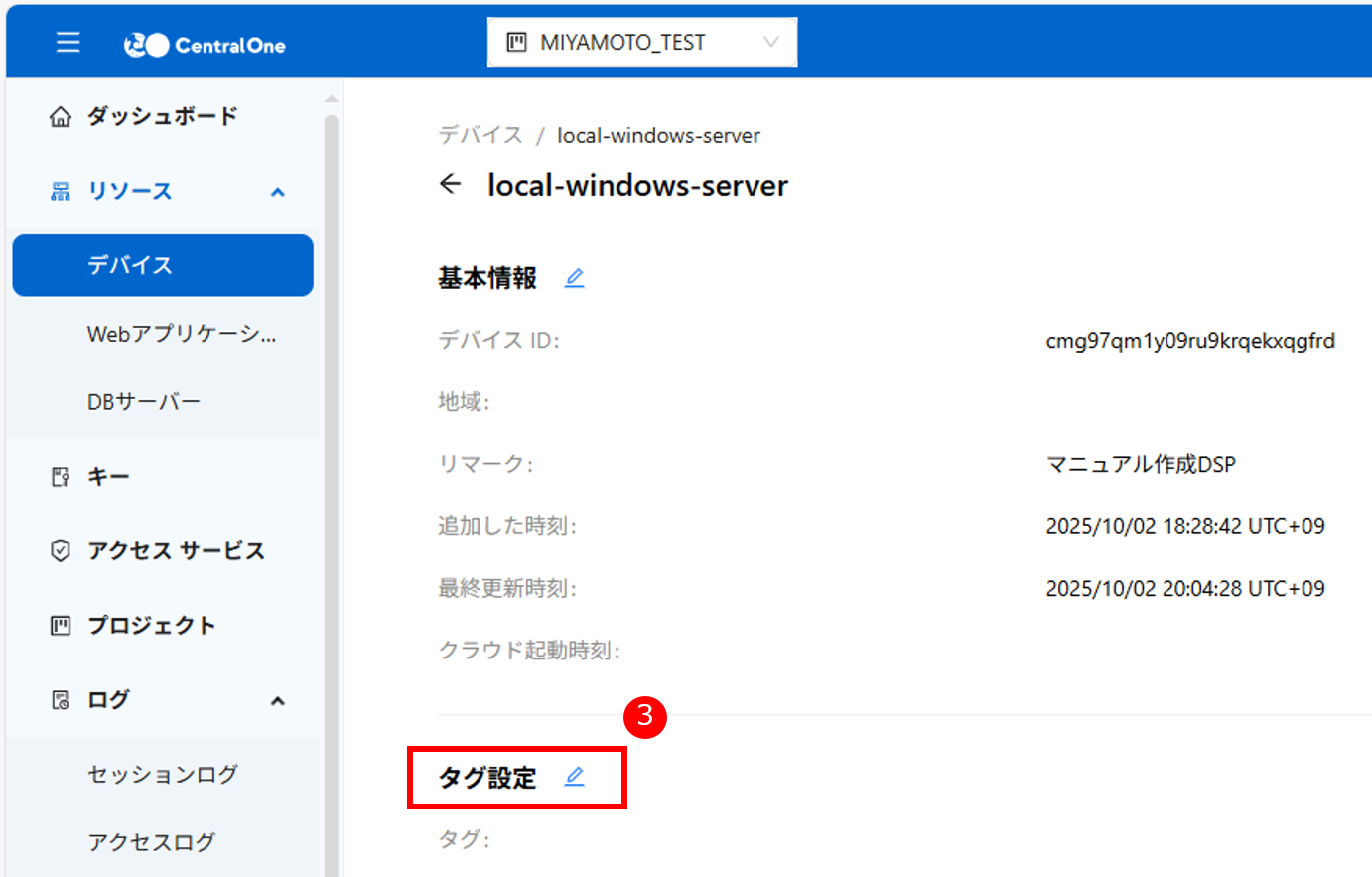Open the hamburger menu icon
This screenshot has height=877, width=1372.
68,43
